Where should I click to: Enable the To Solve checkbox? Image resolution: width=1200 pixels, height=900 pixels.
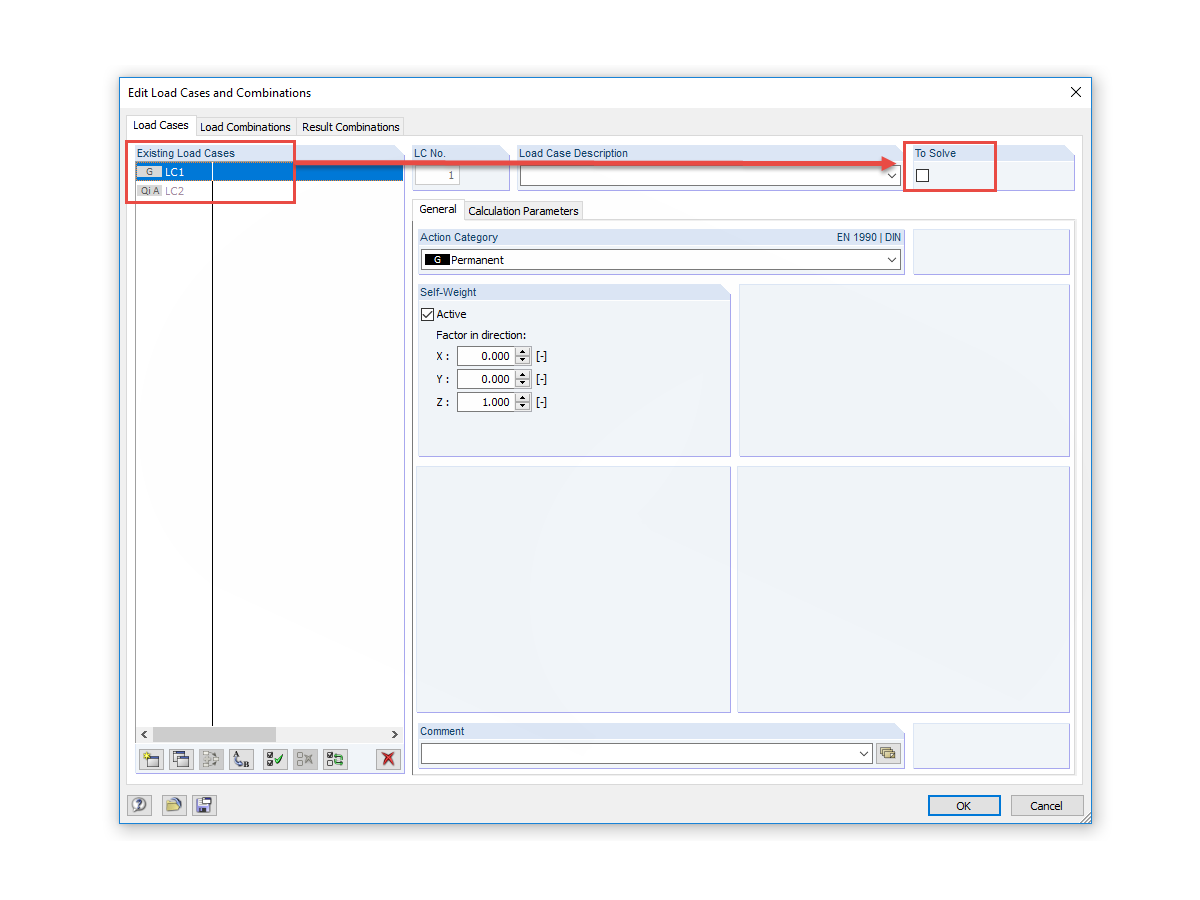(x=922, y=175)
